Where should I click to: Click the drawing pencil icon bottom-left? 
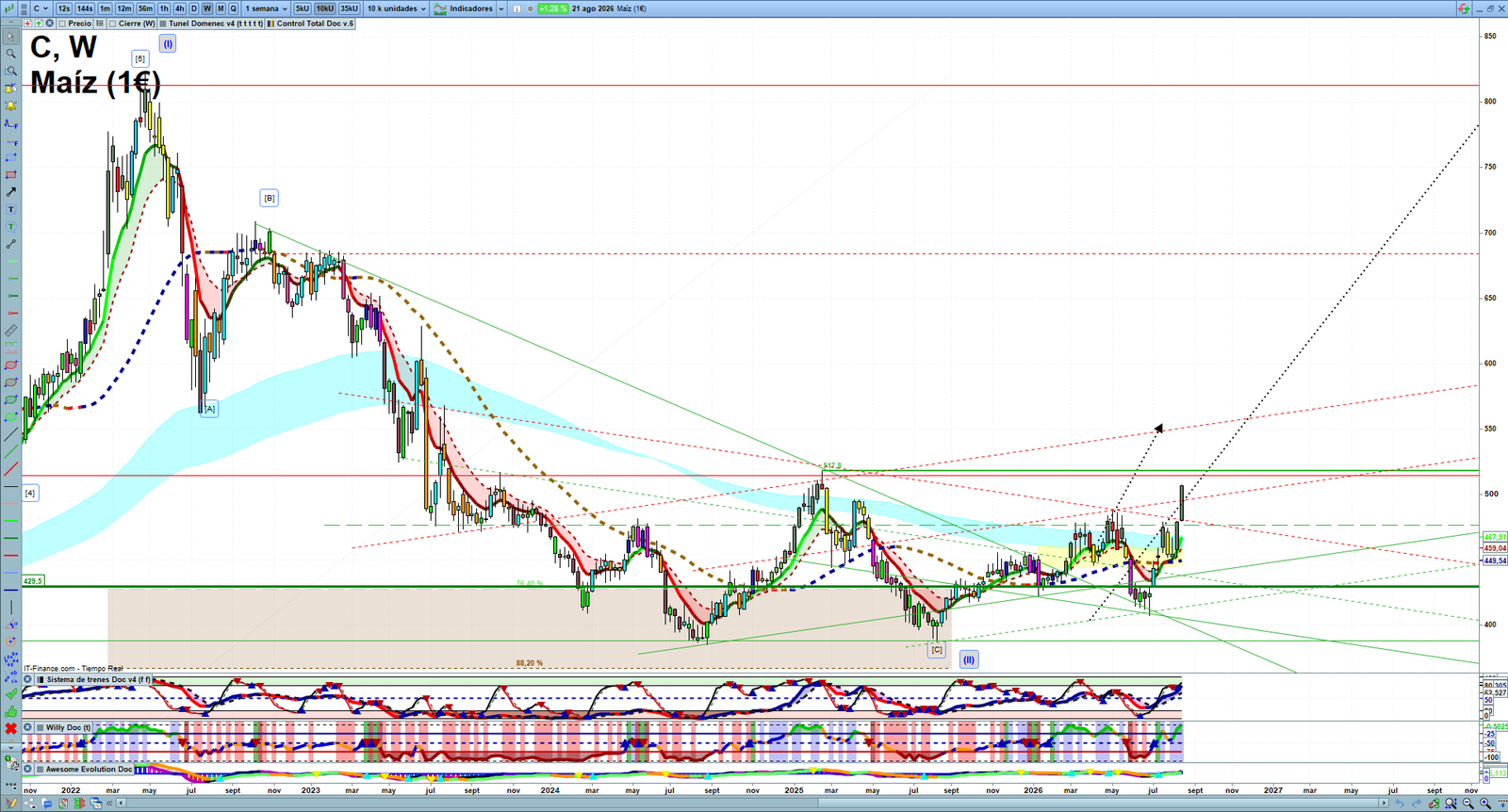(x=11, y=804)
